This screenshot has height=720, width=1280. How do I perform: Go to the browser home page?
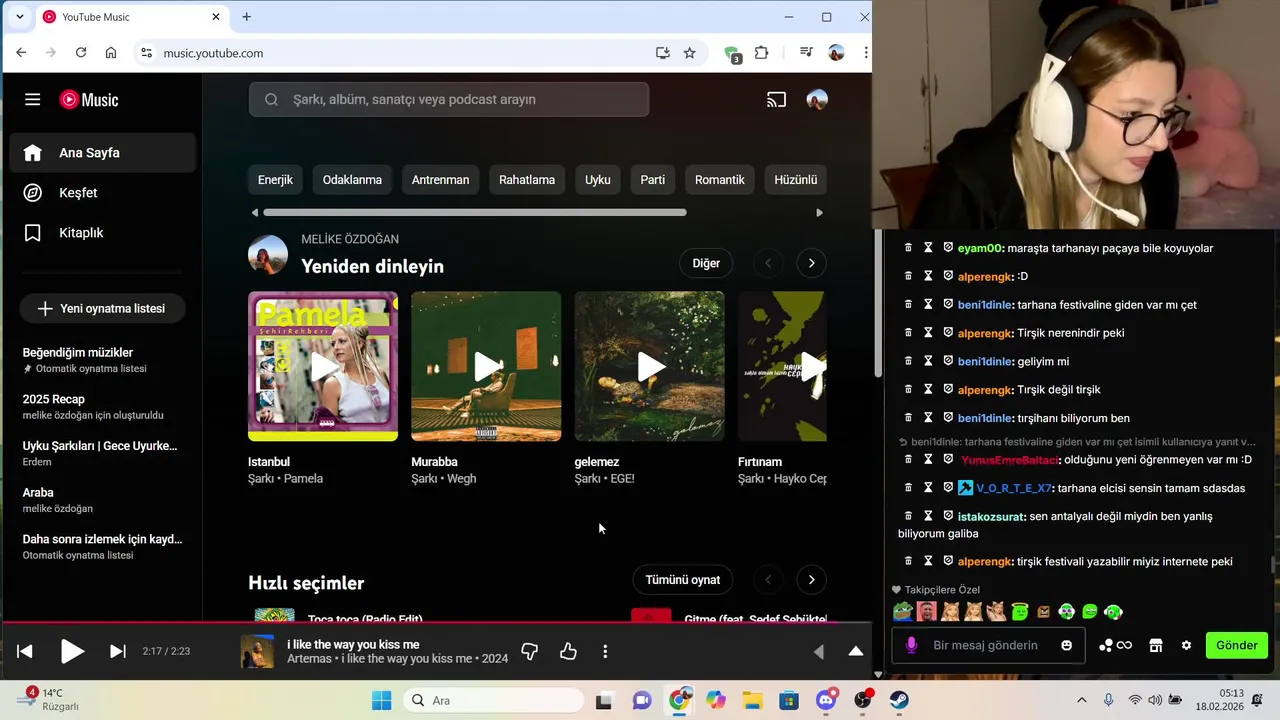pyautogui.click(x=111, y=53)
